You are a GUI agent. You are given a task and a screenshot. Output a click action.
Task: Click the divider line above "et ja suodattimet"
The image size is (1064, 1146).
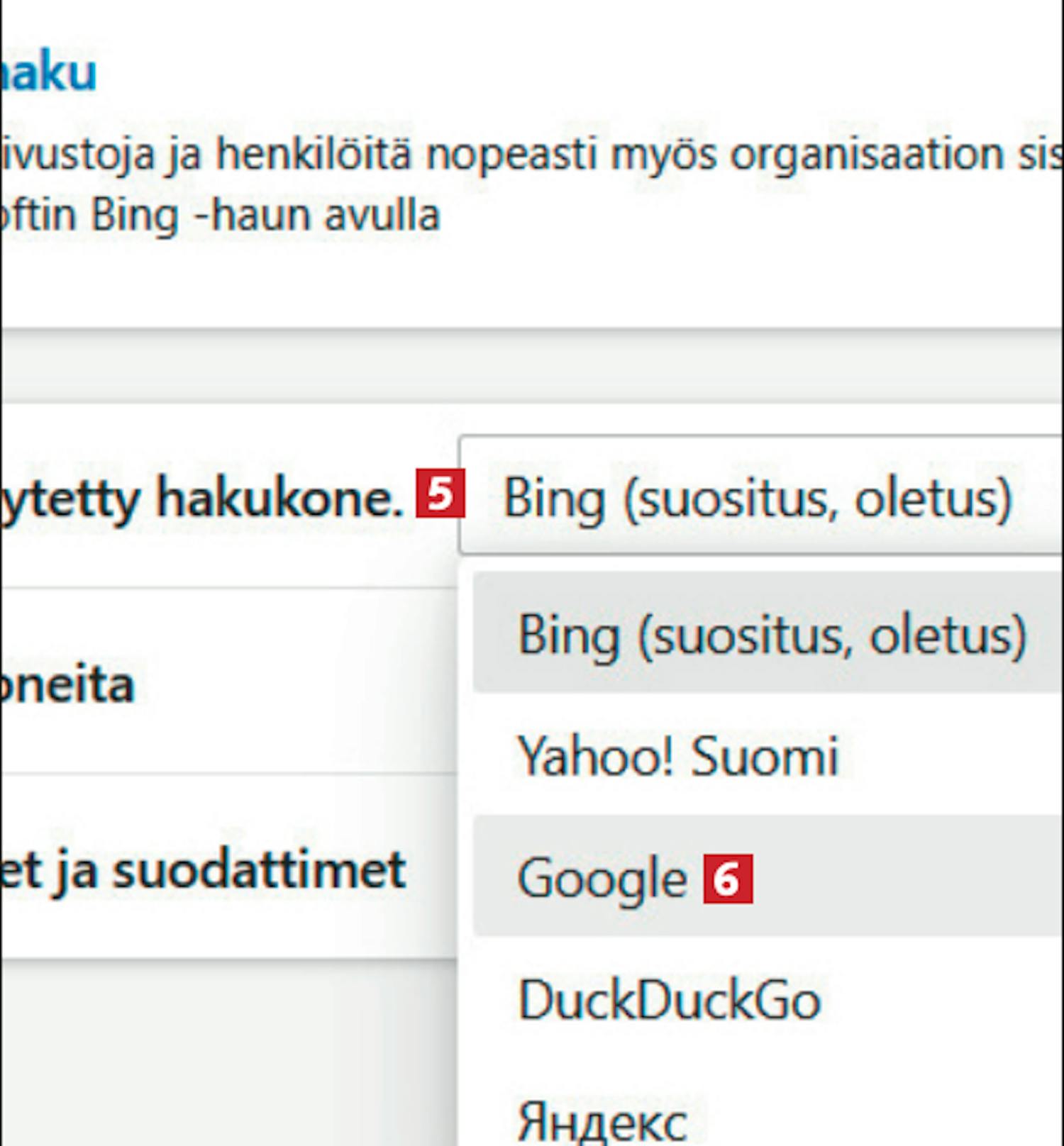[x=227, y=773]
